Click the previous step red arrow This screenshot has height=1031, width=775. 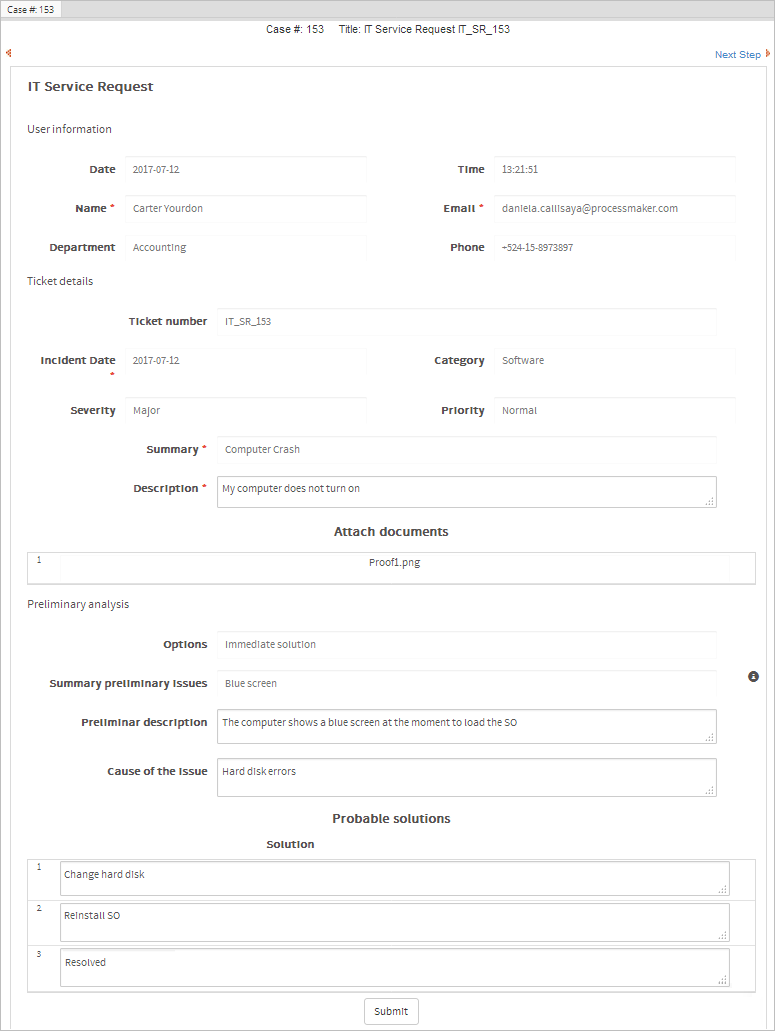click(x=9, y=54)
